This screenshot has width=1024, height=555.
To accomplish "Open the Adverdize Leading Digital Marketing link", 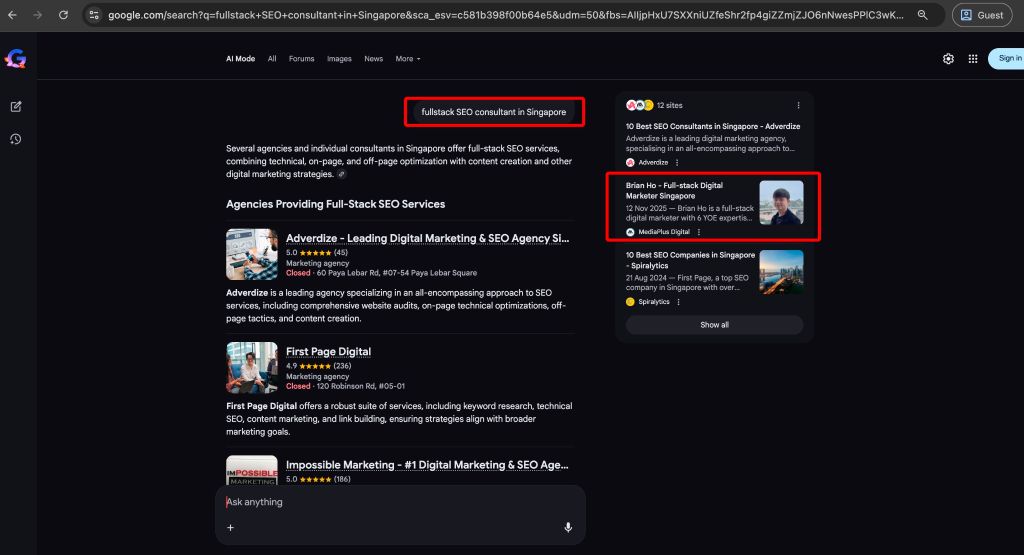I will coord(427,238).
